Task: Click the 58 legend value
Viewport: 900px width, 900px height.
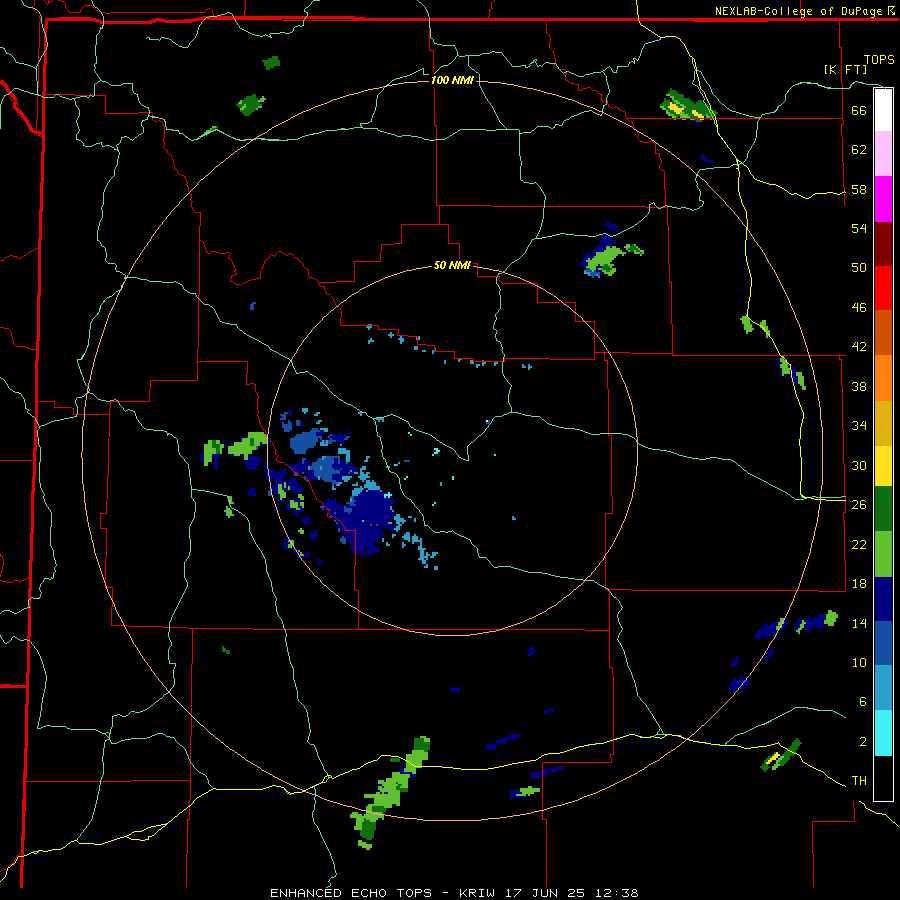Action: [x=859, y=189]
